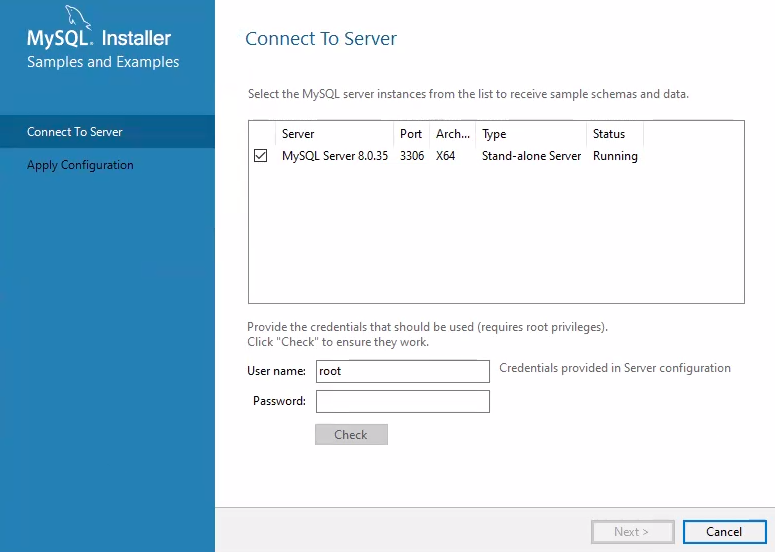Click the Next > button

(x=633, y=532)
